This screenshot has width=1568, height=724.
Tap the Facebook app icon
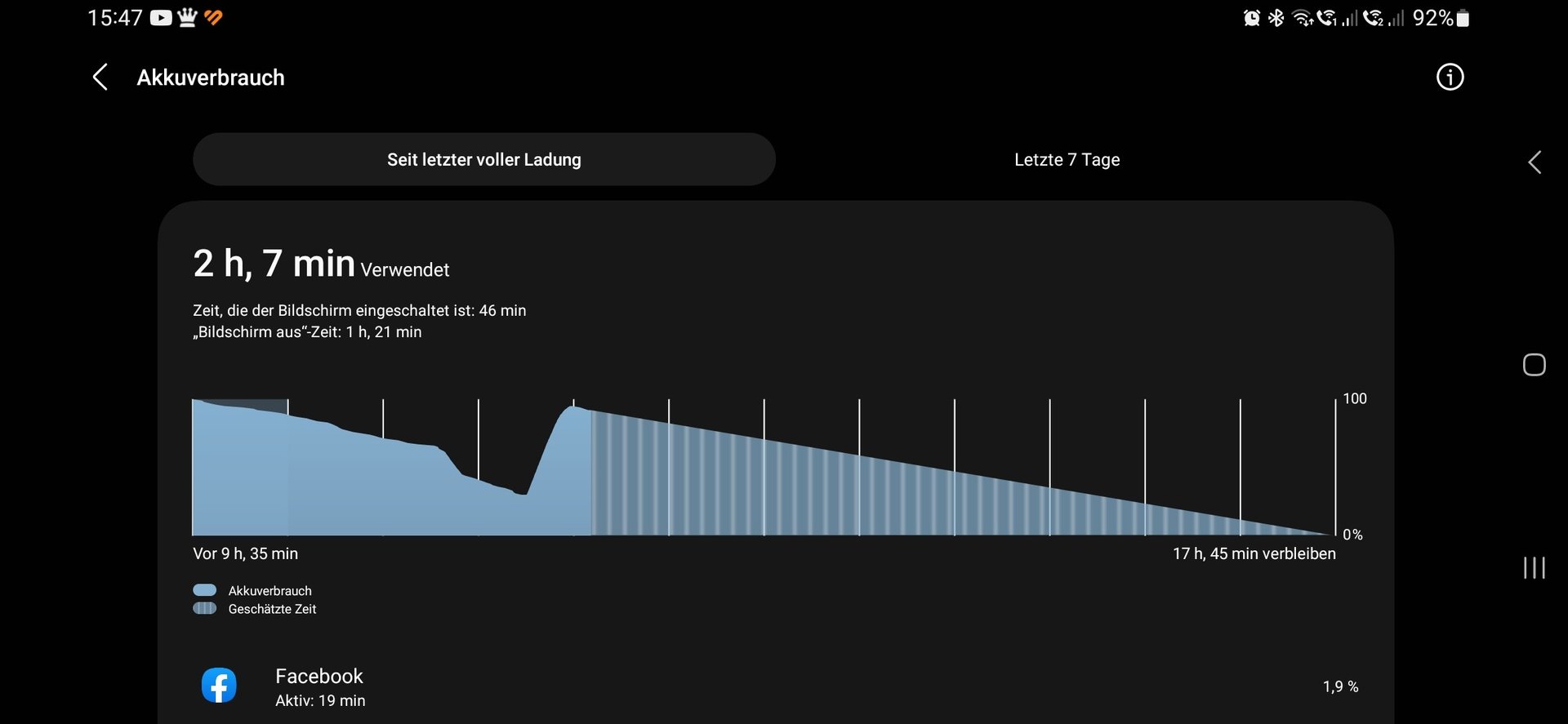(219, 686)
